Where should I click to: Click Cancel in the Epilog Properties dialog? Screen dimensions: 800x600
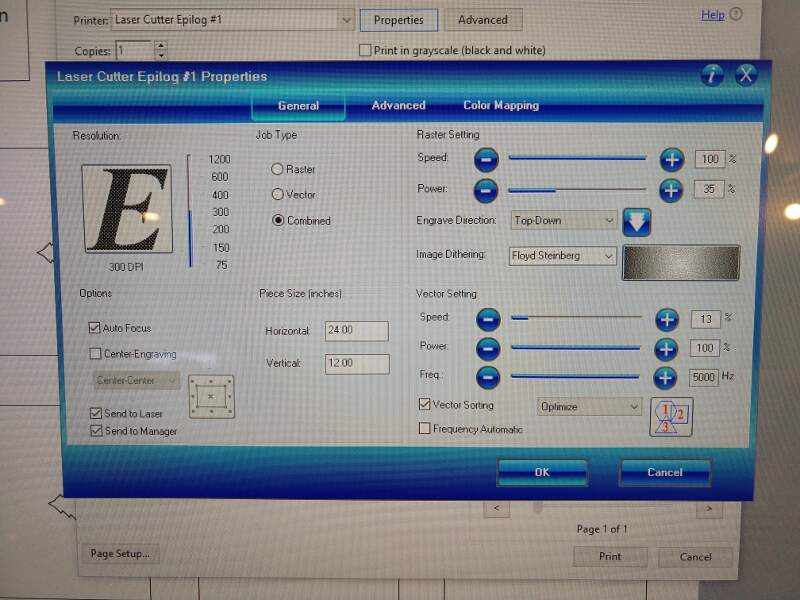(665, 472)
